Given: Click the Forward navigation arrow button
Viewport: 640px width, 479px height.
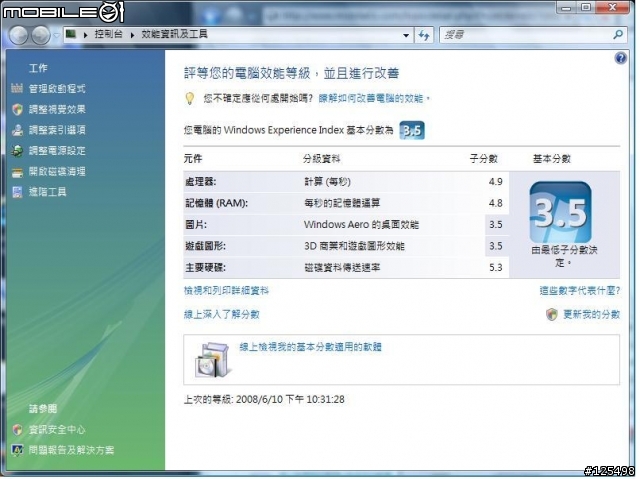Looking at the screenshot, I should tap(41, 35).
